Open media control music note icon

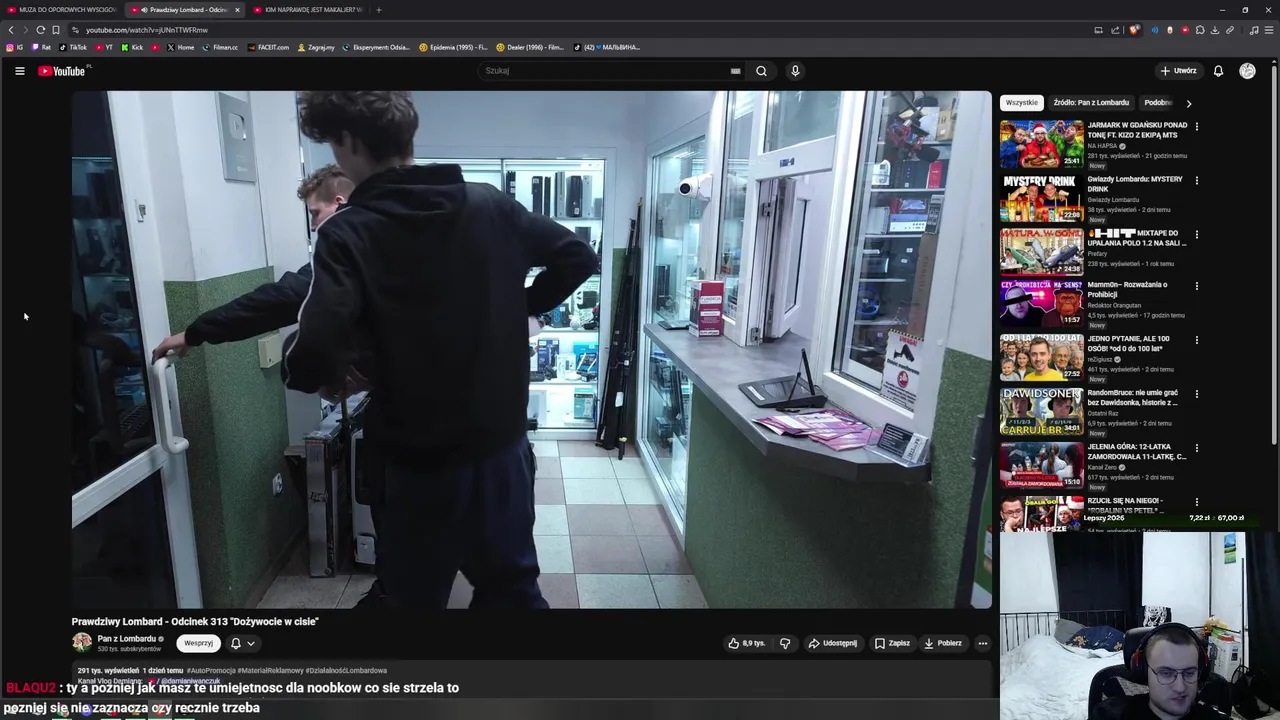point(1254,30)
